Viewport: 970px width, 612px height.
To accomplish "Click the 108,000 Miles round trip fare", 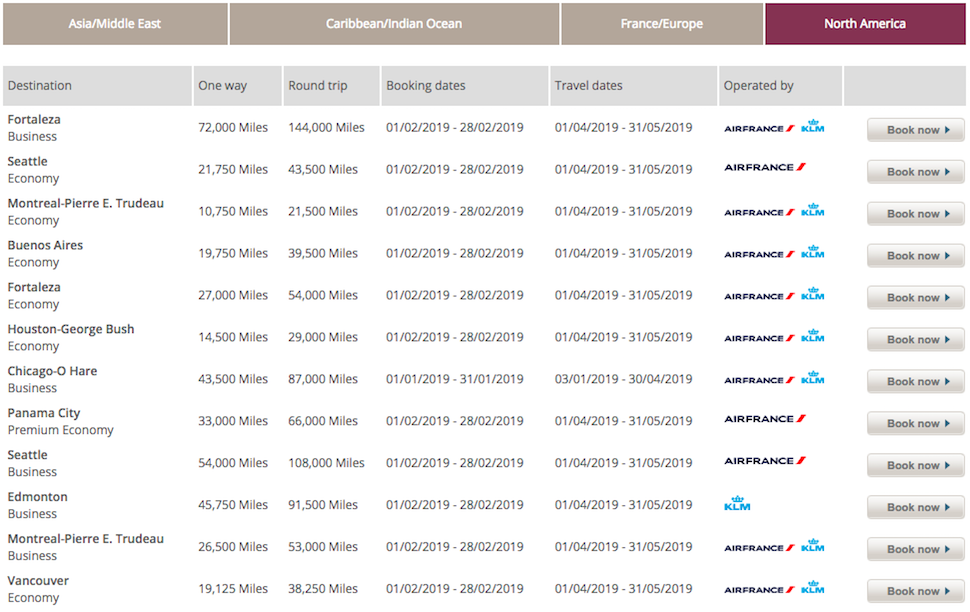I will (x=326, y=463).
